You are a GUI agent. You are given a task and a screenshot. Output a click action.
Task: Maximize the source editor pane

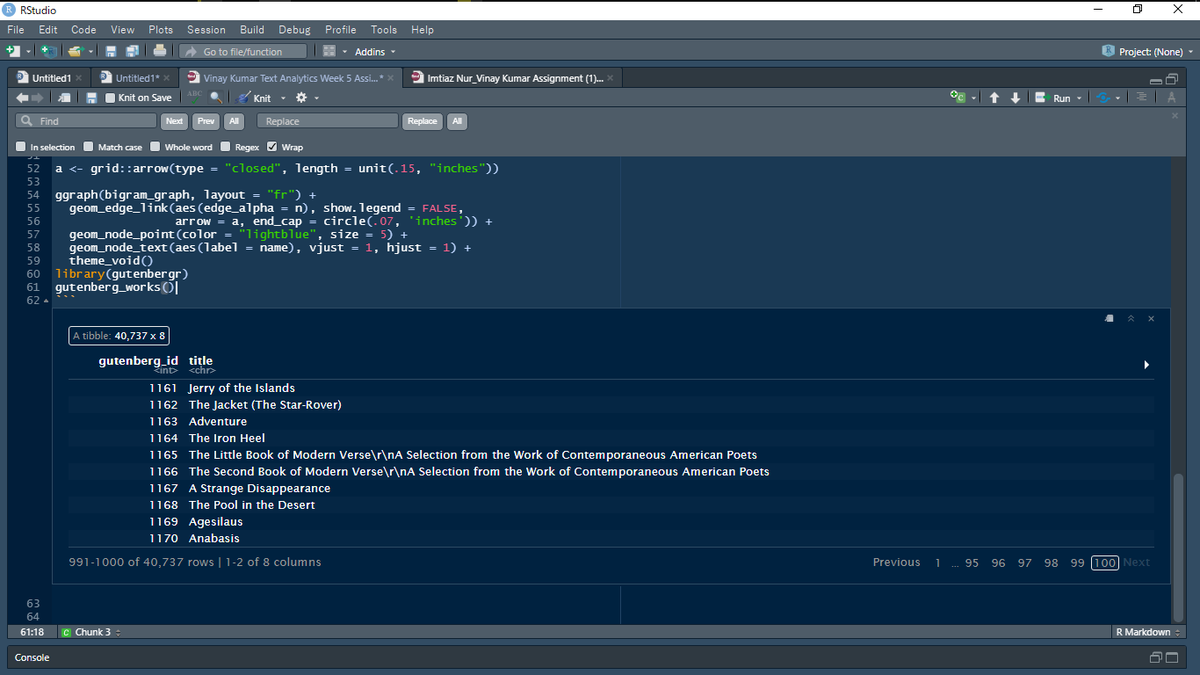[x=1170, y=78]
